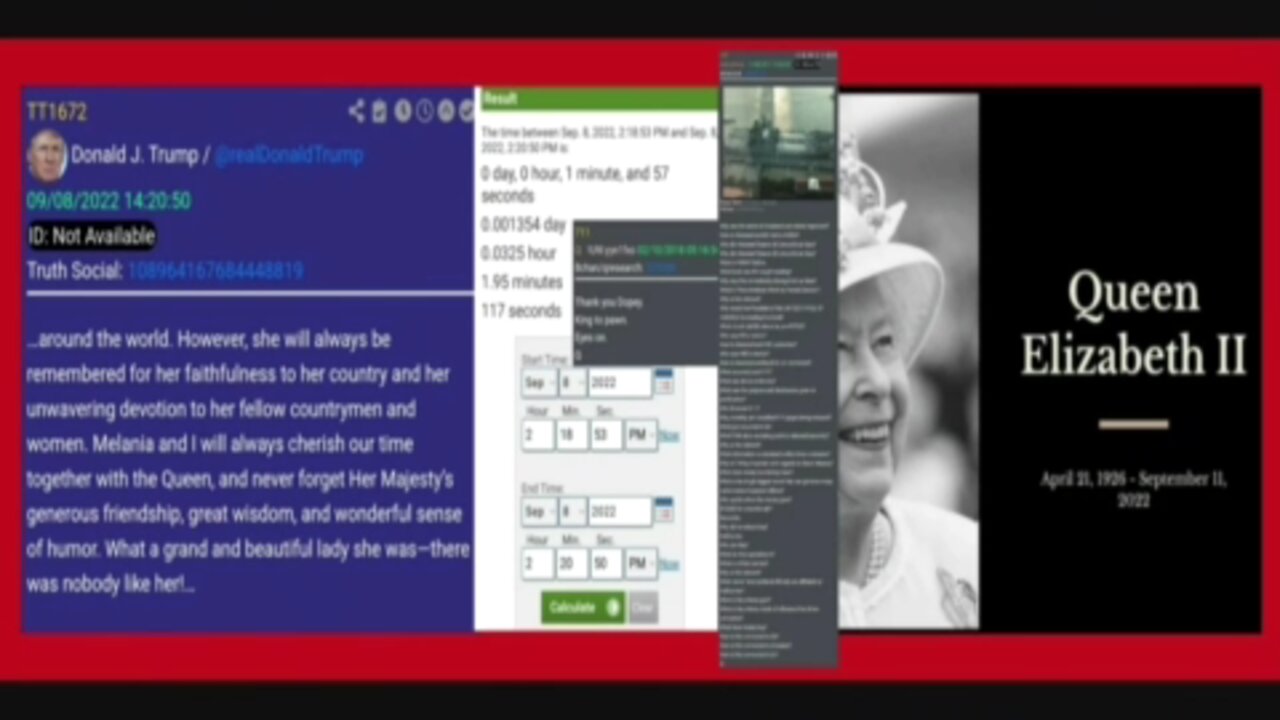The height and width of the screenshot is (720, 1280).
Task: Click the round icon right of the clock
Action: point(446,111)
